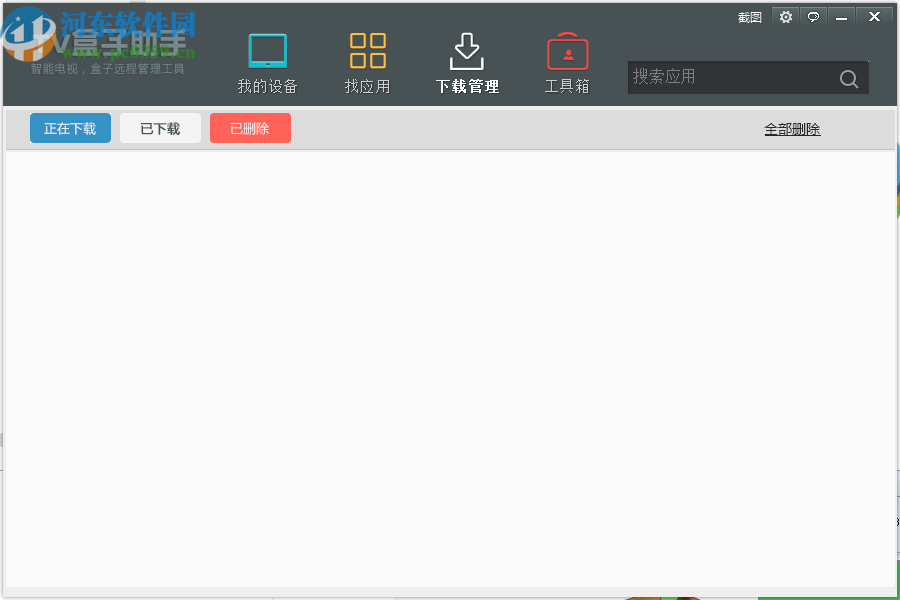This screenshot has height=600, width=900.
Task: Click the search magnifier icon
Action: [848, 78]
